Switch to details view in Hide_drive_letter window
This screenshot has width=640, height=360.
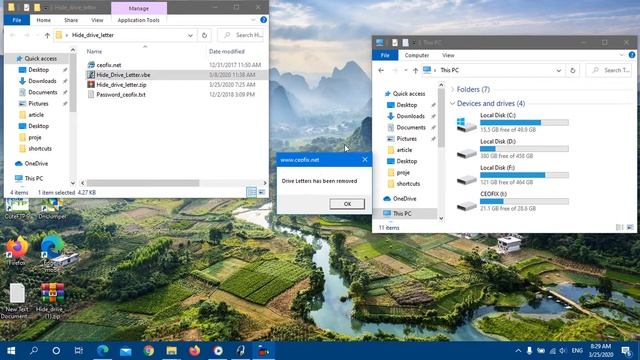pos(251,192)
